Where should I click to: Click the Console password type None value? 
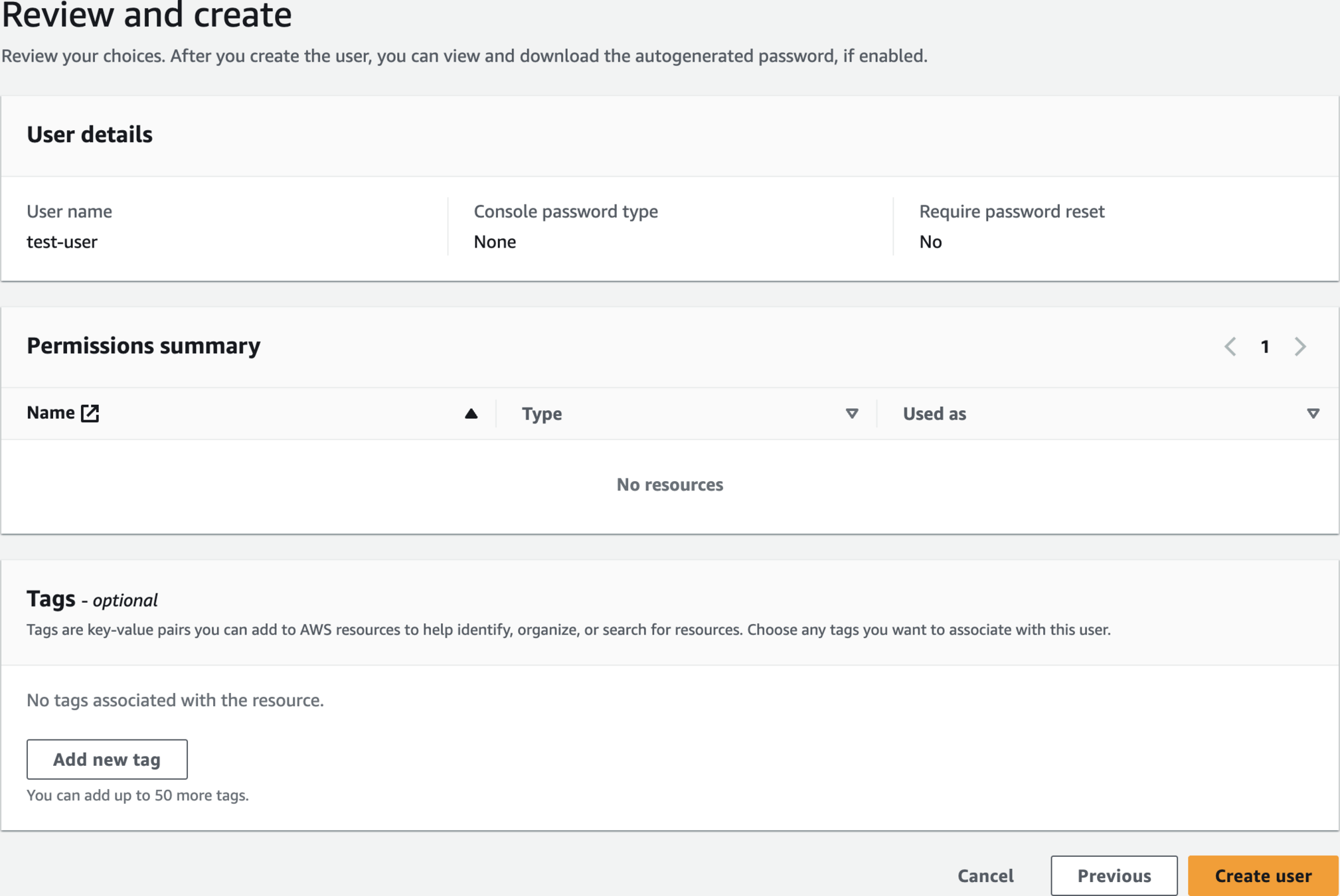(495, 242)
